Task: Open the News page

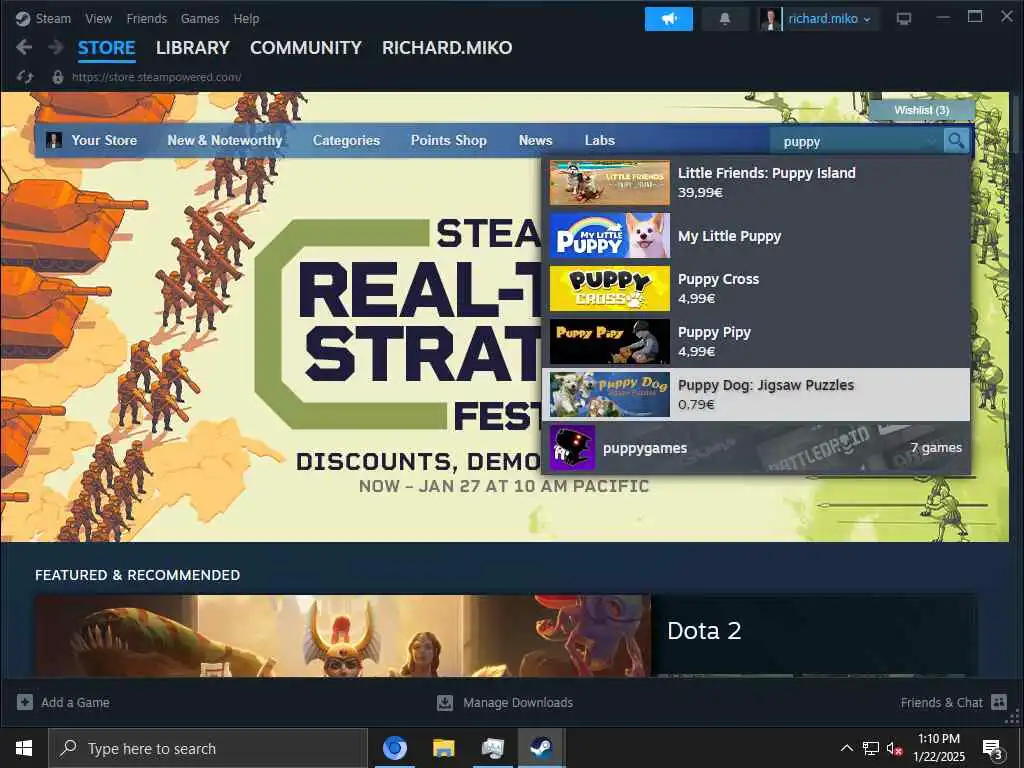Action: tap(536, 140)
